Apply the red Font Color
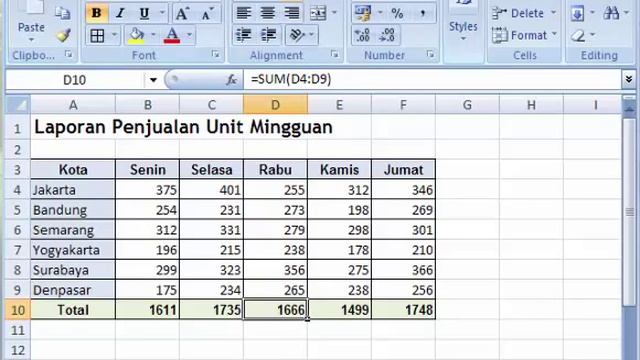The image size is (640, 360). click(172, 36)
